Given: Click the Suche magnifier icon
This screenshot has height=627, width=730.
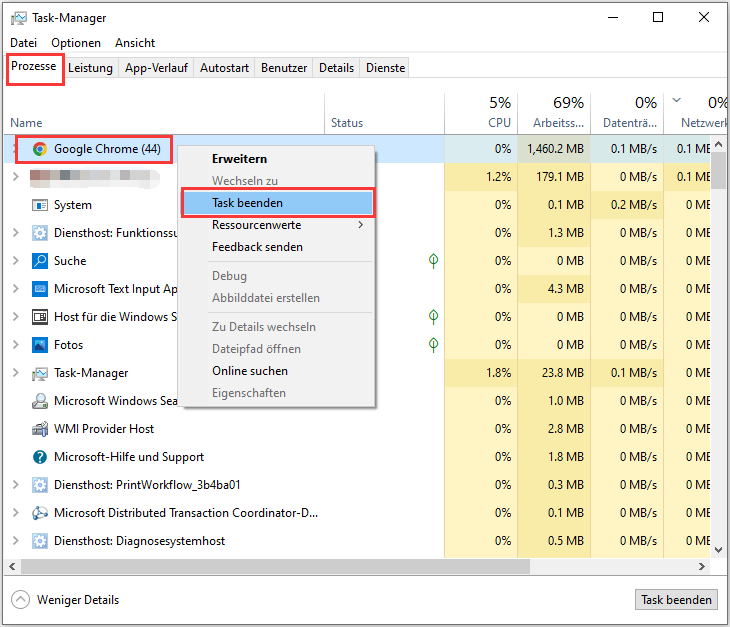Looking at the screenshot, I should [x=40, y=261].
